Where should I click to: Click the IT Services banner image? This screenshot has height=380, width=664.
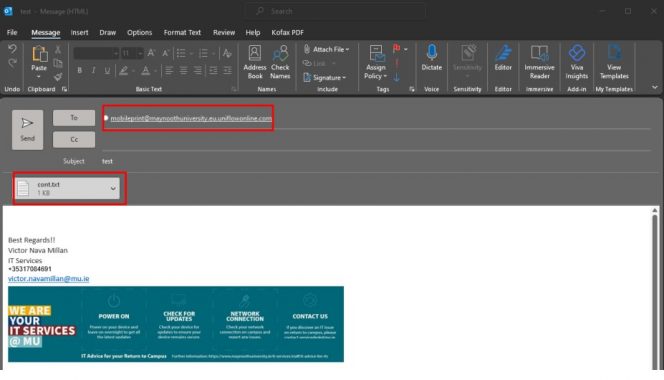tap(176, 324)
